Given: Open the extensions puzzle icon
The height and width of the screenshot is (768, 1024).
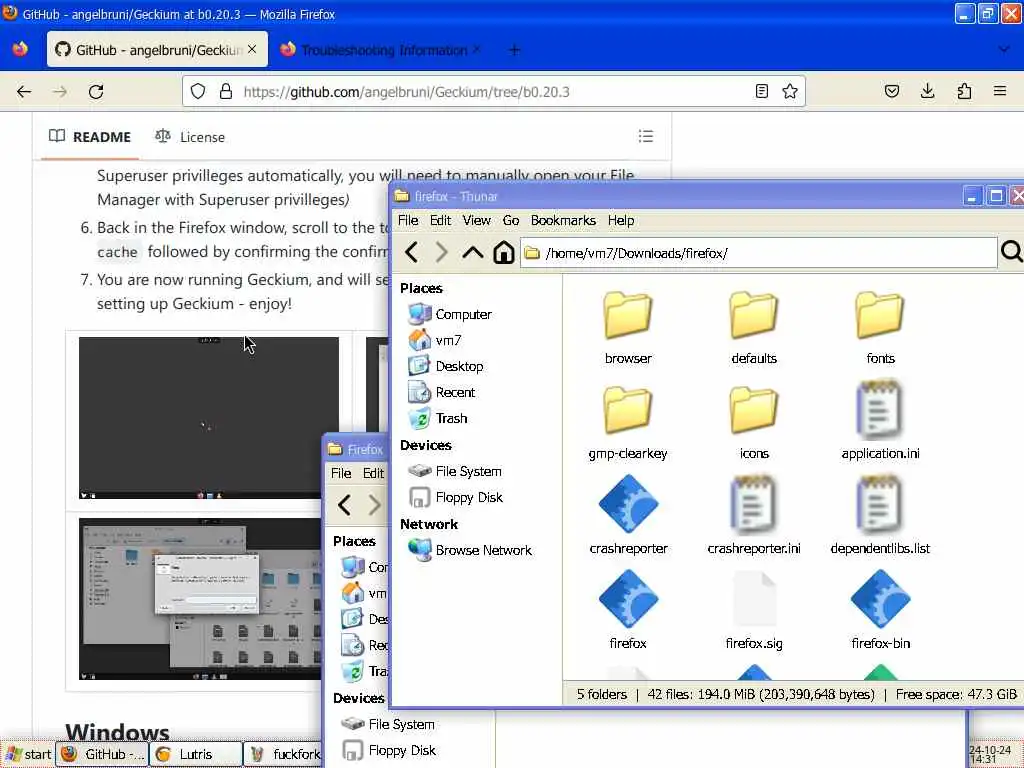Looking at the screenshot, I should [964, 91].
